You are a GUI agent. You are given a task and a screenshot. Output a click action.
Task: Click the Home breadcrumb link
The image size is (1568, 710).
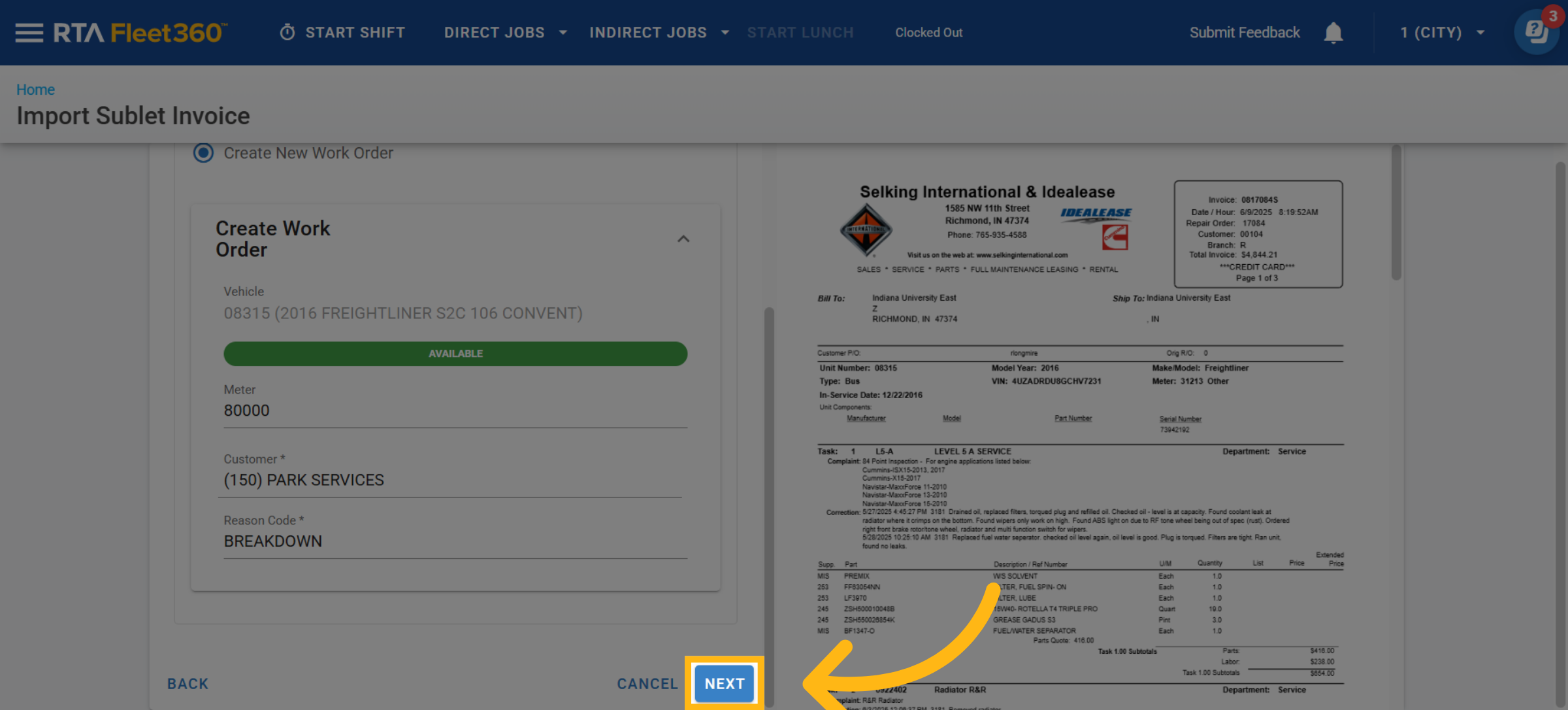coord(35,90)
